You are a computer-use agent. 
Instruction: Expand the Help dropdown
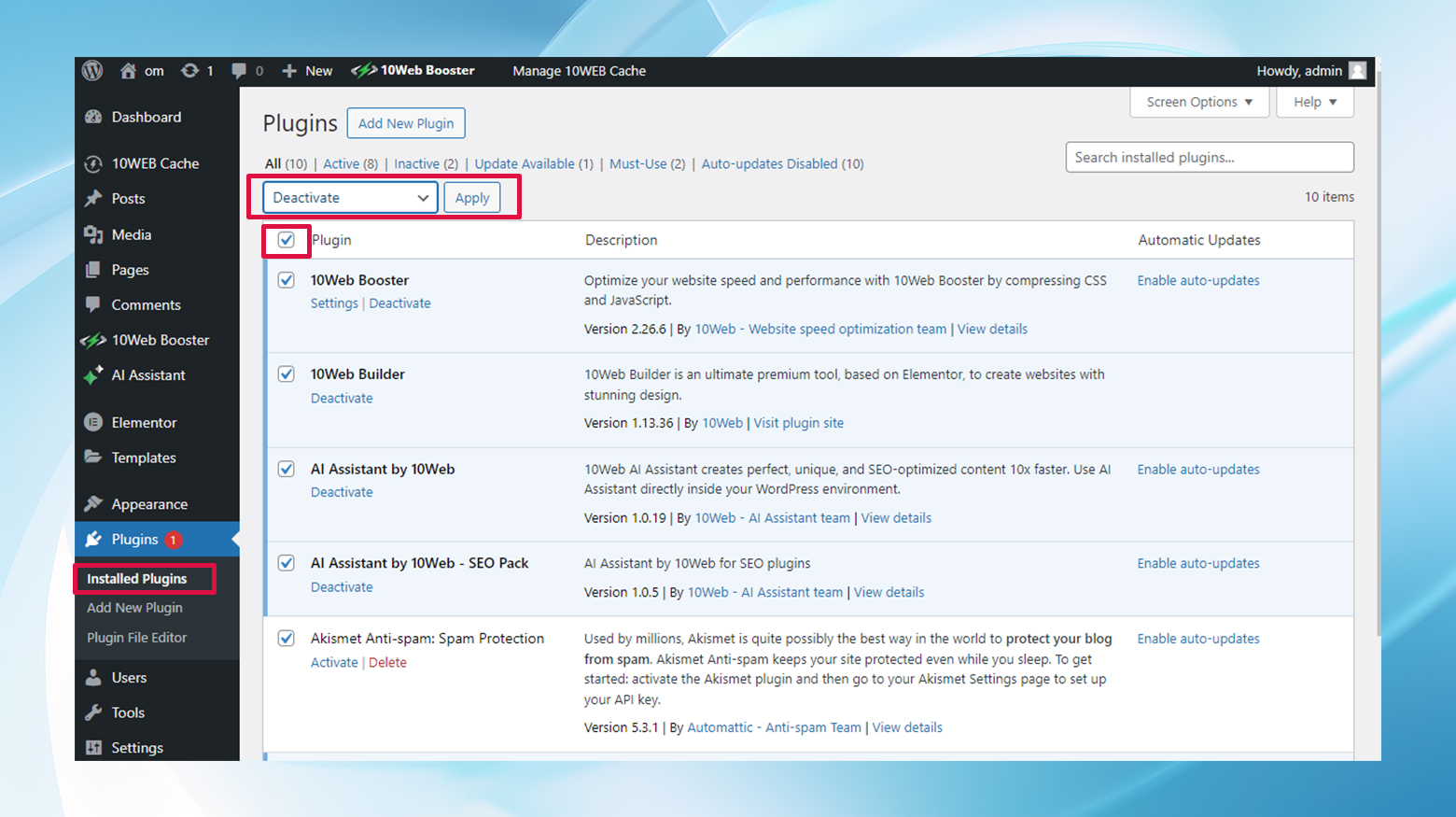tap(1314, 102)
